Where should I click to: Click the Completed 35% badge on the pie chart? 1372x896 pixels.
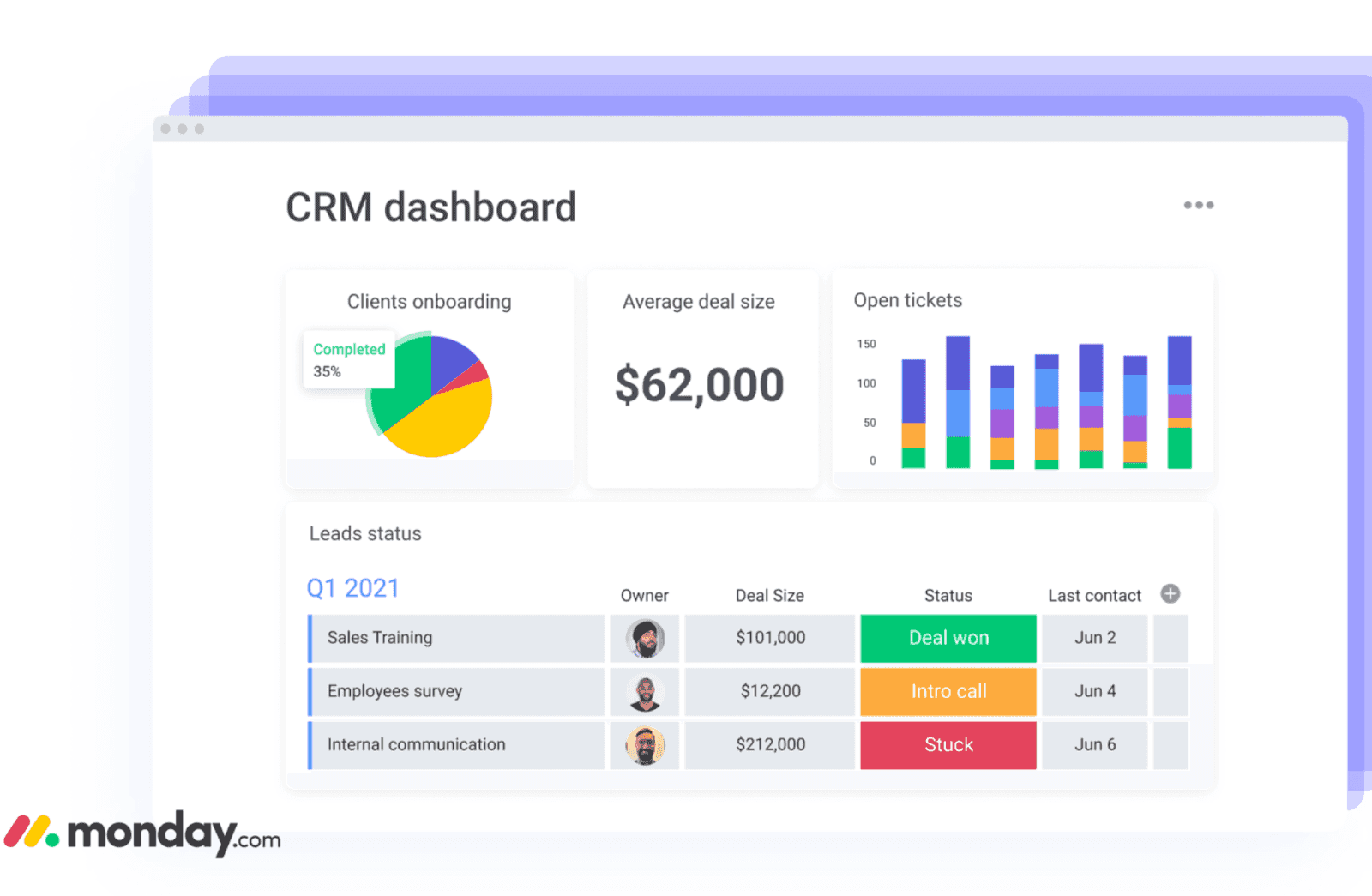pyautogui.click(x=347, y=360)
